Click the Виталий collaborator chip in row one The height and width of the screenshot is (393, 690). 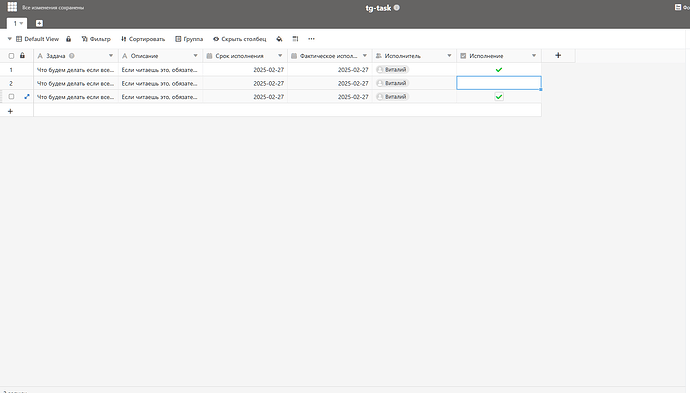click(x=392, y=70)
